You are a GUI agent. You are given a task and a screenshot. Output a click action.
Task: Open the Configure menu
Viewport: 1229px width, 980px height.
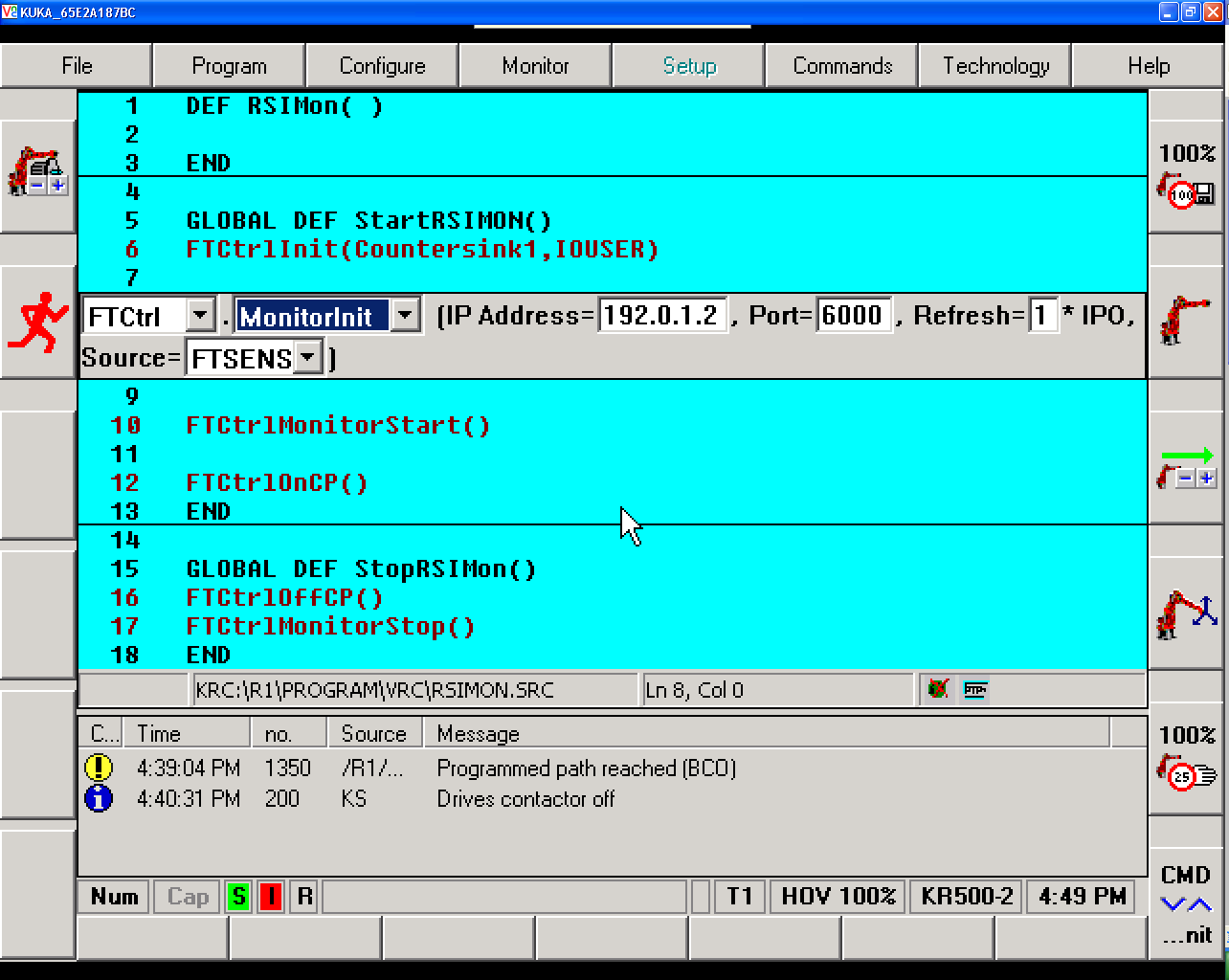pos(382,66)
